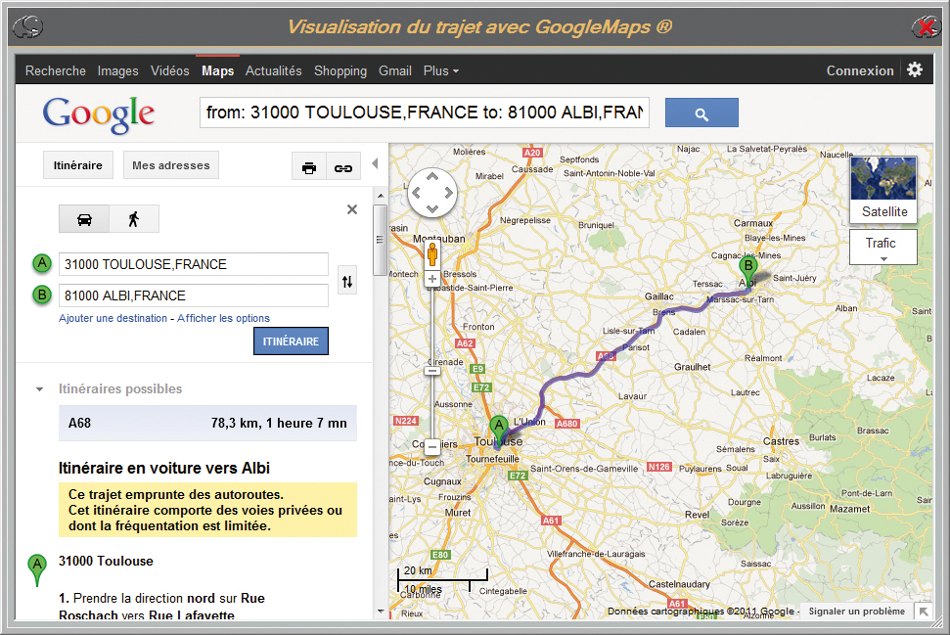Click the start address field
The width and height of the screenshot is (950, 635).
pyautogui.click(x=193, y=264)
